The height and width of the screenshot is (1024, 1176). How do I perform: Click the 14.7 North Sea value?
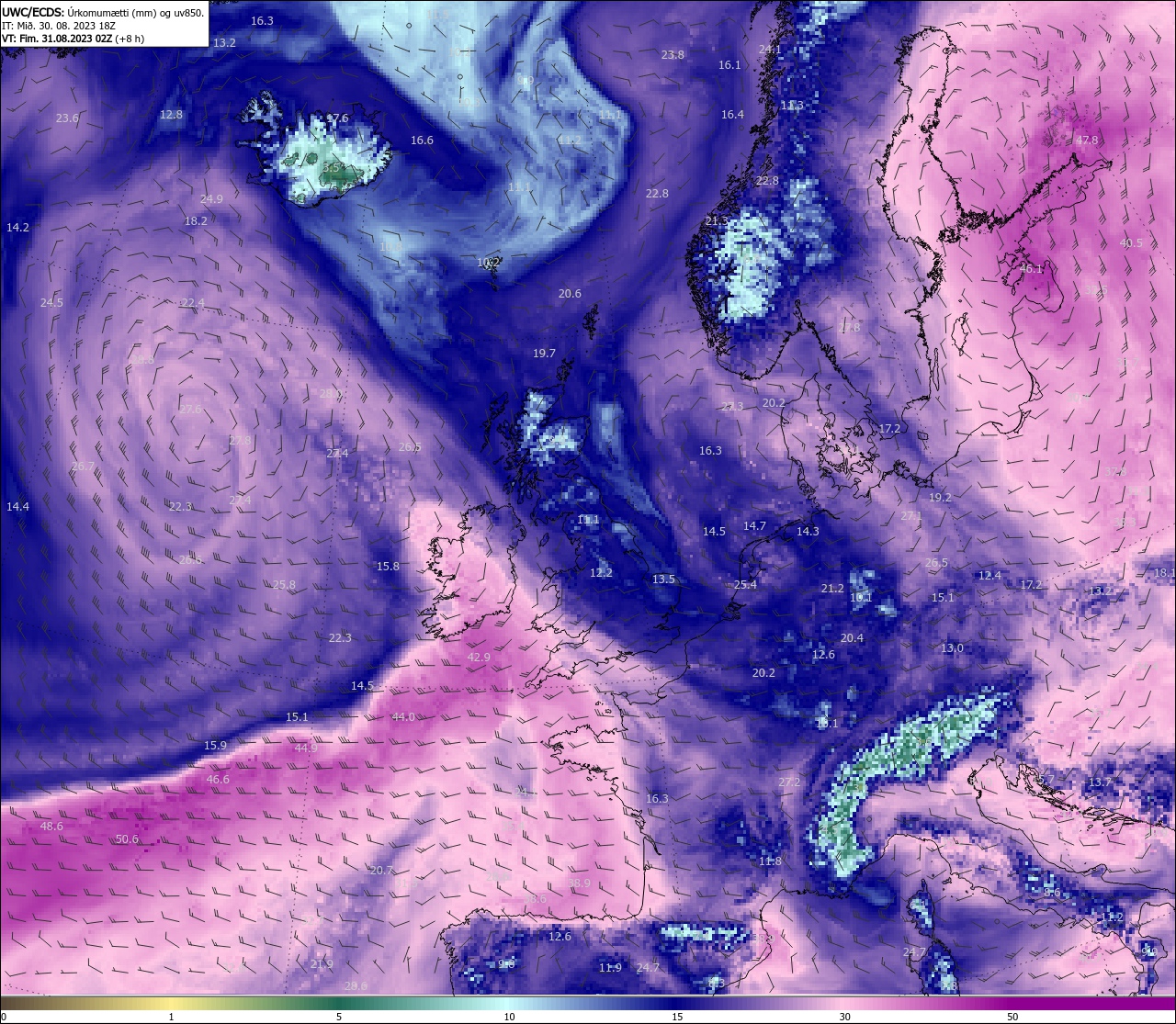(754, 526)
